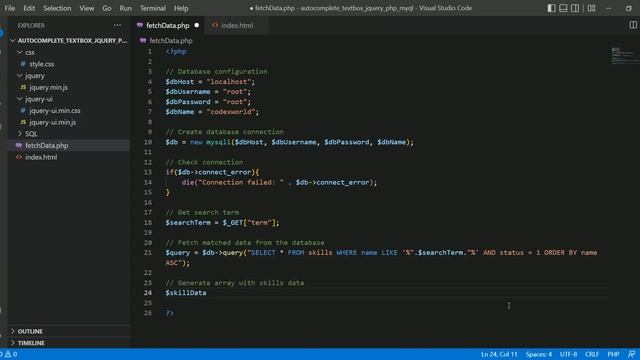Collapse the jquery-ui folder
The height and width of the screenshot is (360, 640).
(20, 99)
